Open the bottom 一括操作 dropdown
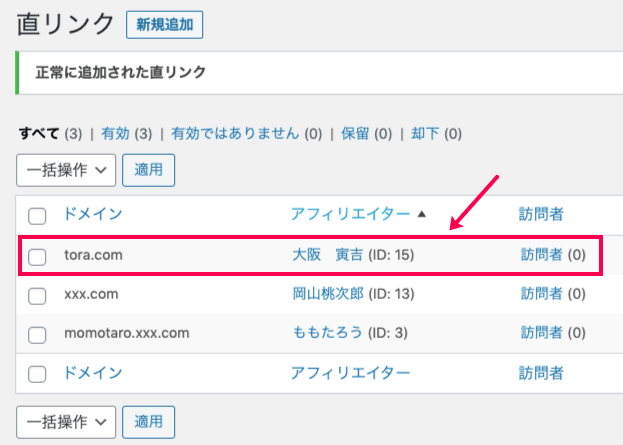This screenshot has height=445, width=623. pyautogui.click(x=66, y=422)
